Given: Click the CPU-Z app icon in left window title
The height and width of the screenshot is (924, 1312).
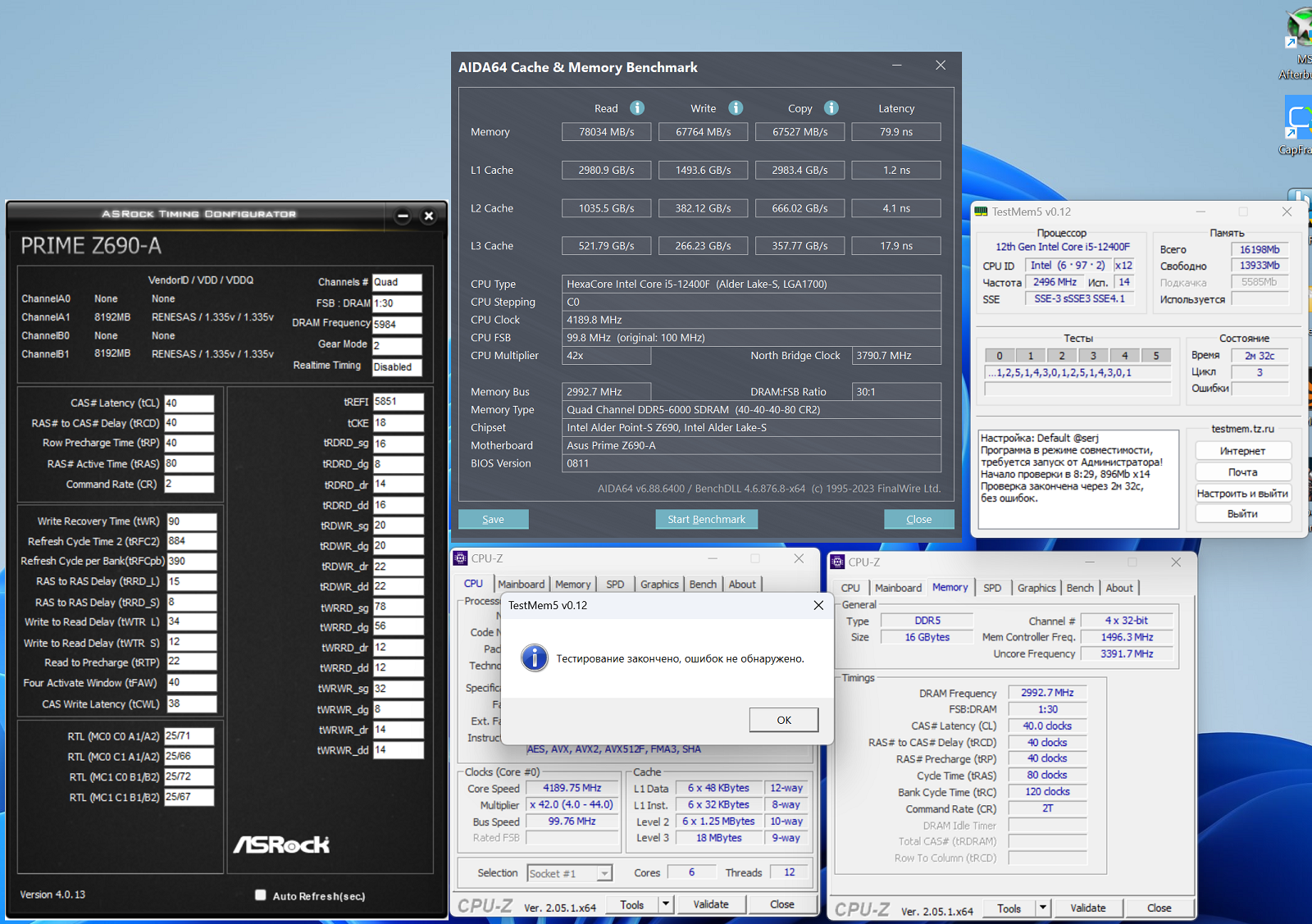Looking at the screenshot, I should [x=461, y=558].
